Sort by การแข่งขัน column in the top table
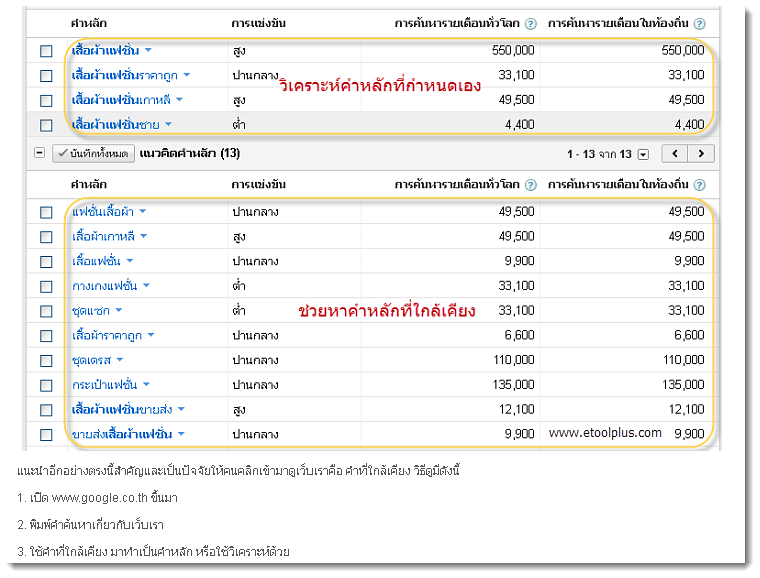The width and height of the screenshot is (760, 578). (258, 22)
